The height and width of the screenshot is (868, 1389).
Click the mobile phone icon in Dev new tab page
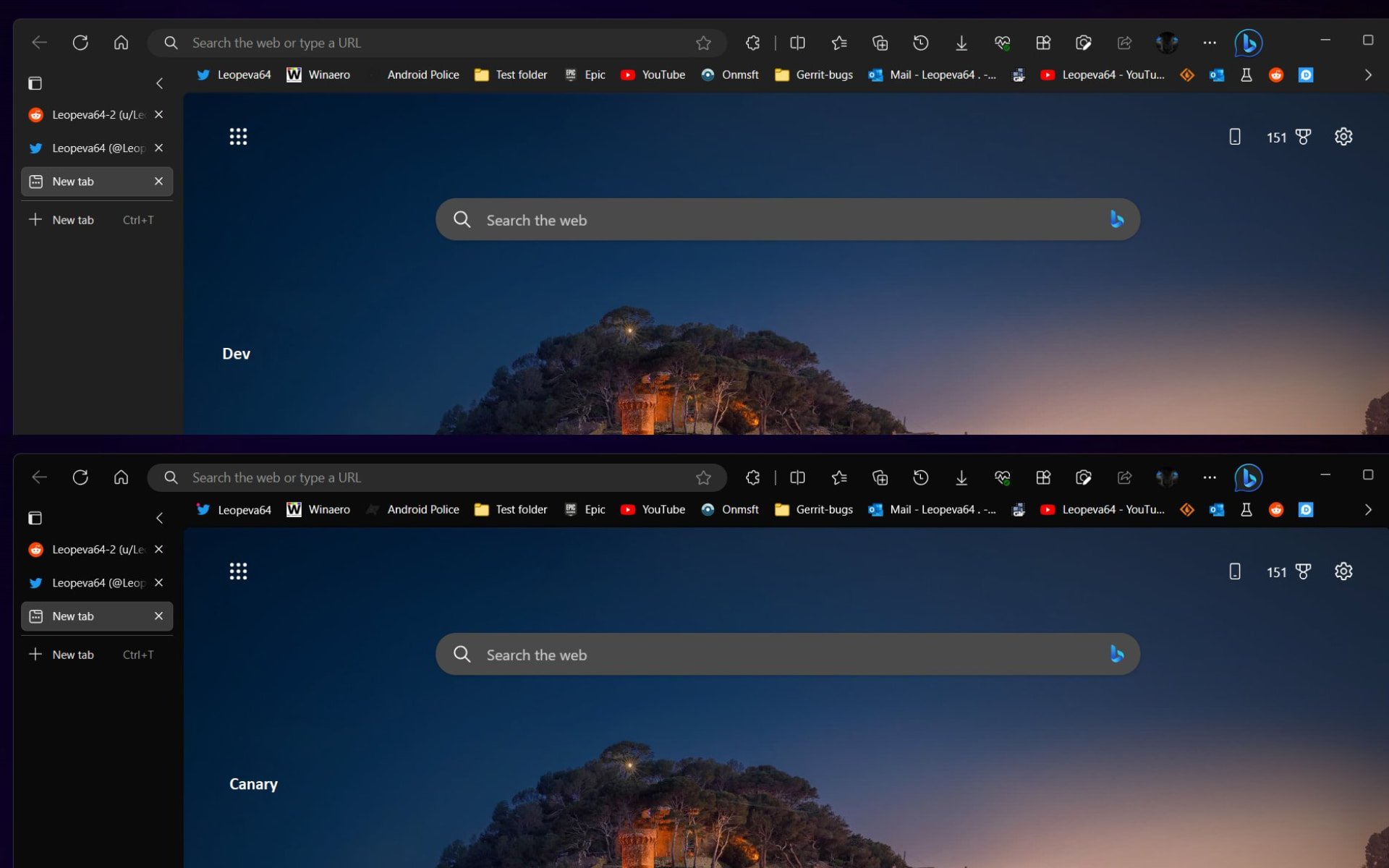(x=1235, y=137)
